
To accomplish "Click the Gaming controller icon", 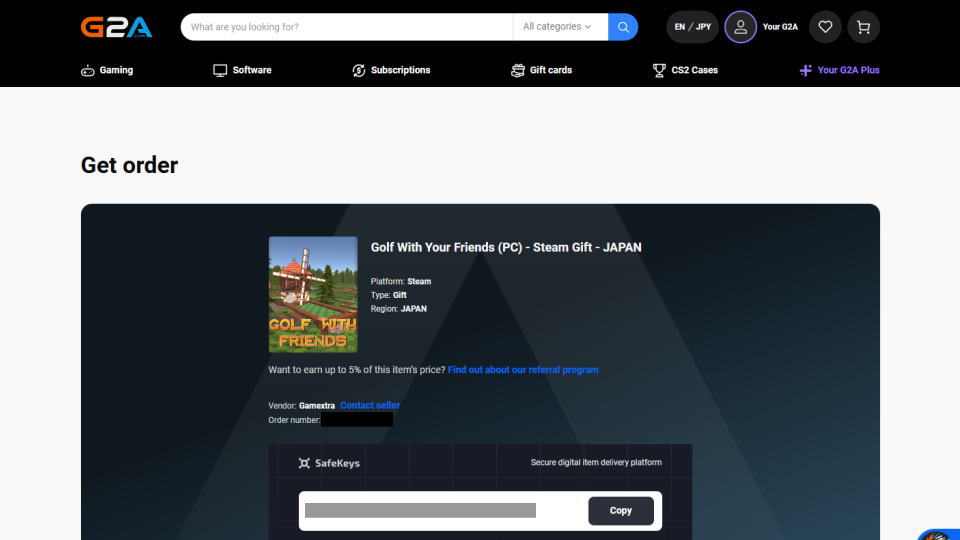I will tap(88, 71).
